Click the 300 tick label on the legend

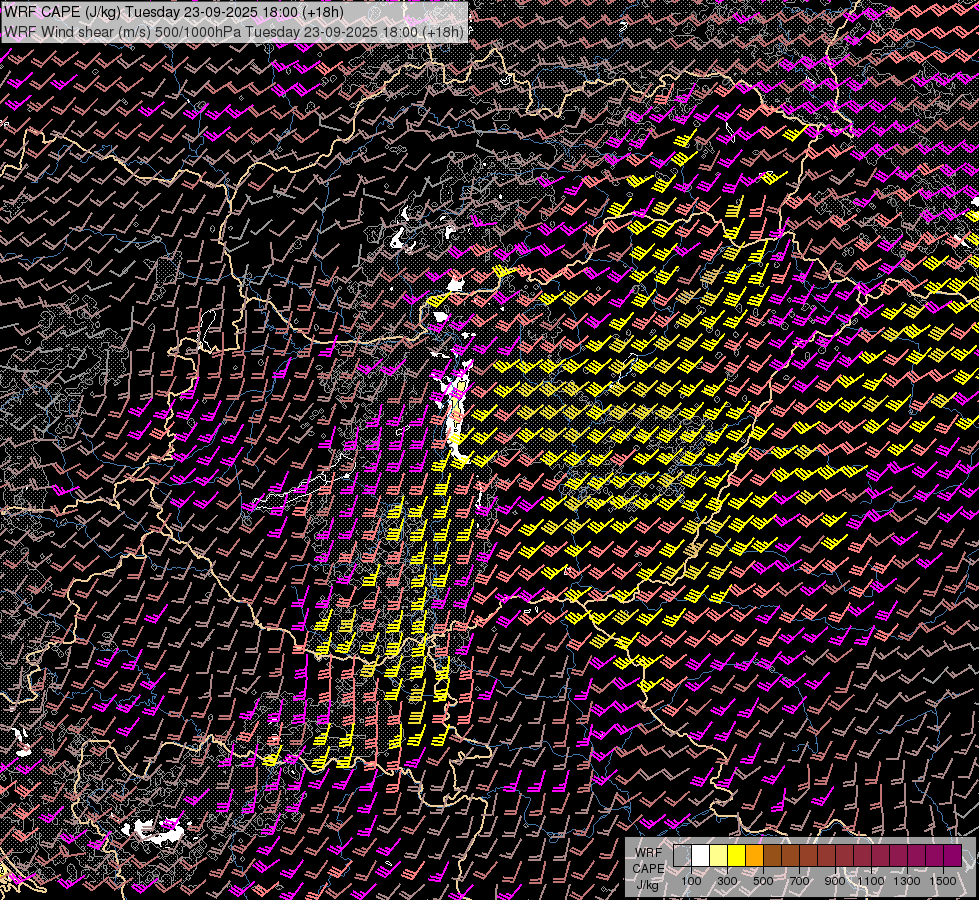click(x=727, y=881)
